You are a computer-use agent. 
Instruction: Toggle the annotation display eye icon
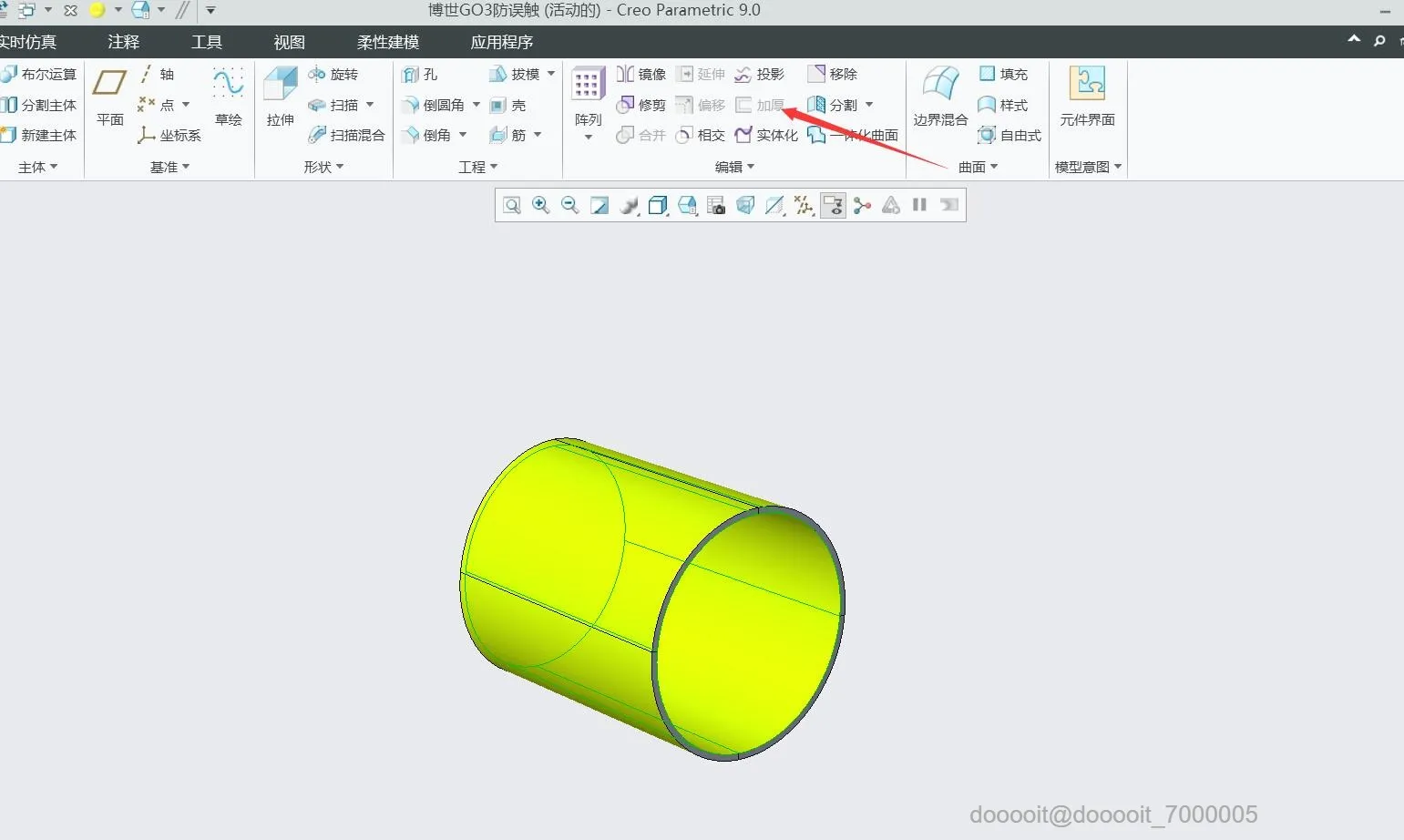(x=833, y=205)
